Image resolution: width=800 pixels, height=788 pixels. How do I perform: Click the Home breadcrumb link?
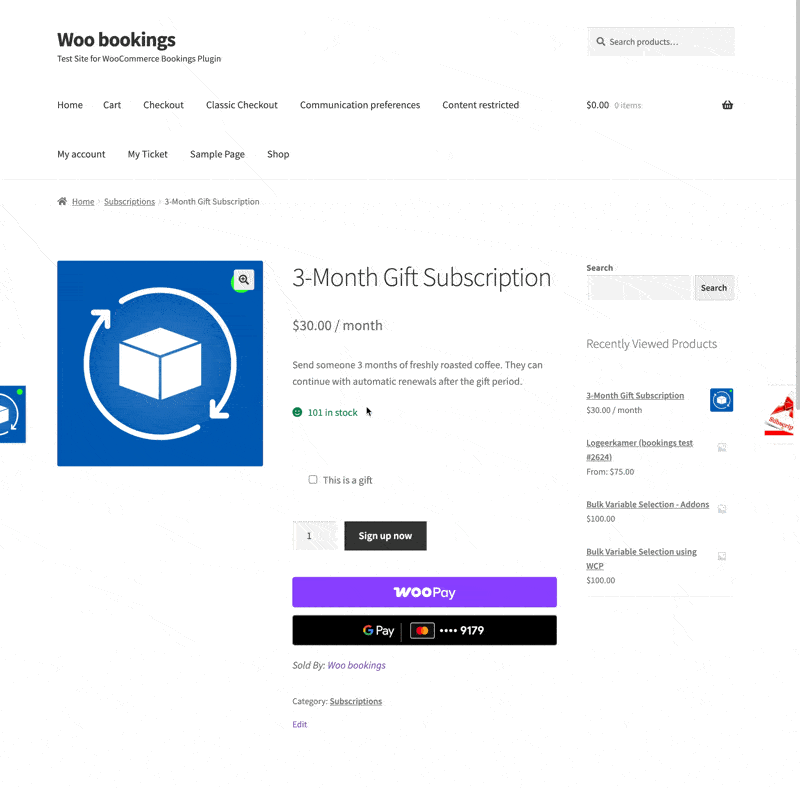83,202
